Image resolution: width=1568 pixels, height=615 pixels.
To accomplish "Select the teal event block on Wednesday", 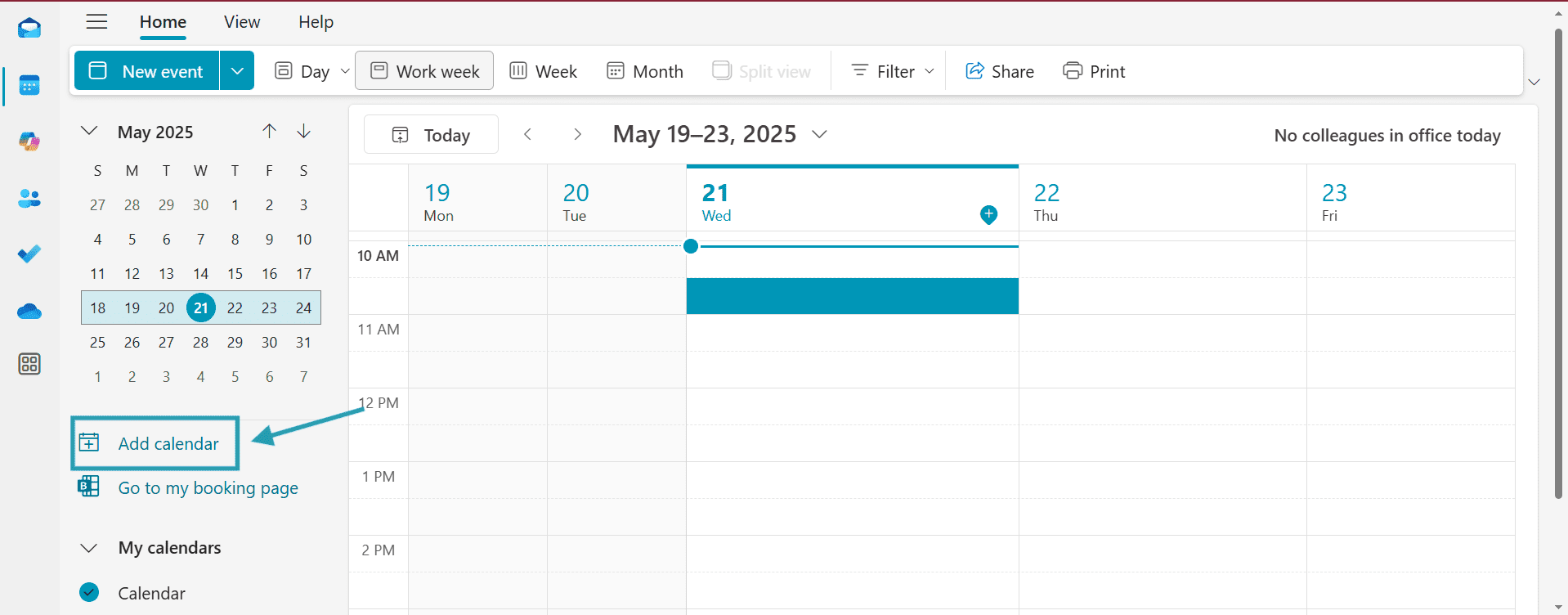I will pos(852,296).
